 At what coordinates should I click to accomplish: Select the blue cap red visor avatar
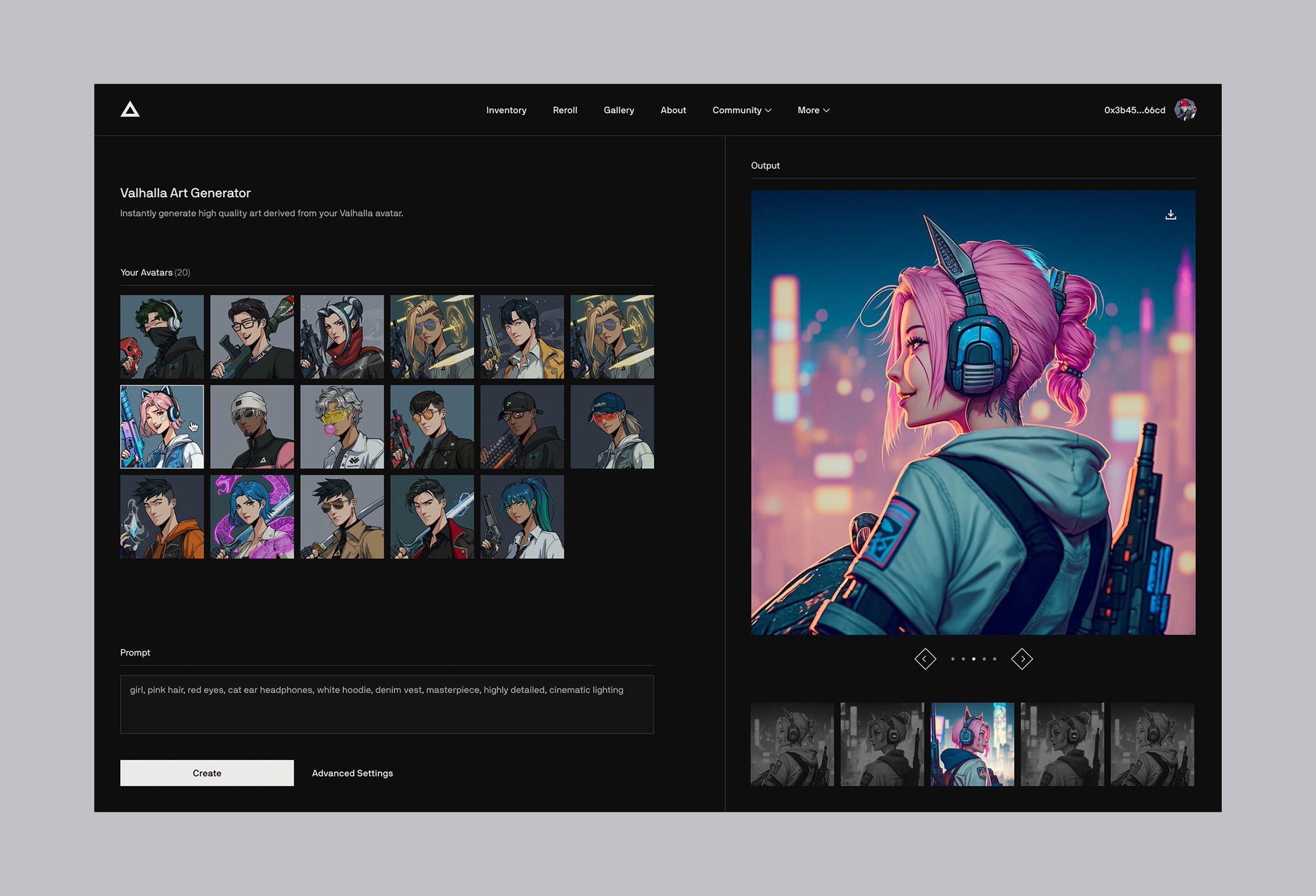612,426
